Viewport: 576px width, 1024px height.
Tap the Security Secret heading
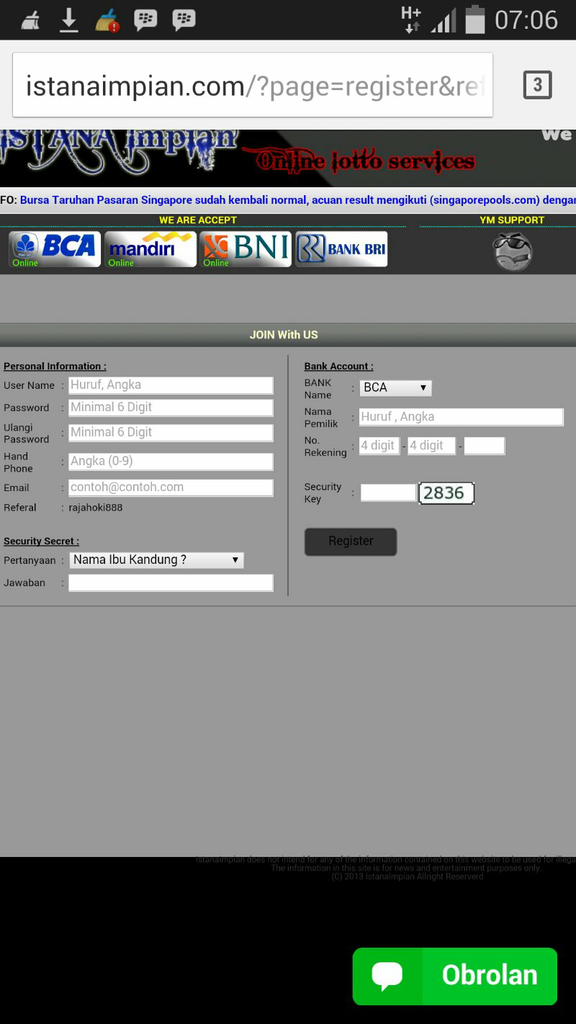tap(41, 541)
